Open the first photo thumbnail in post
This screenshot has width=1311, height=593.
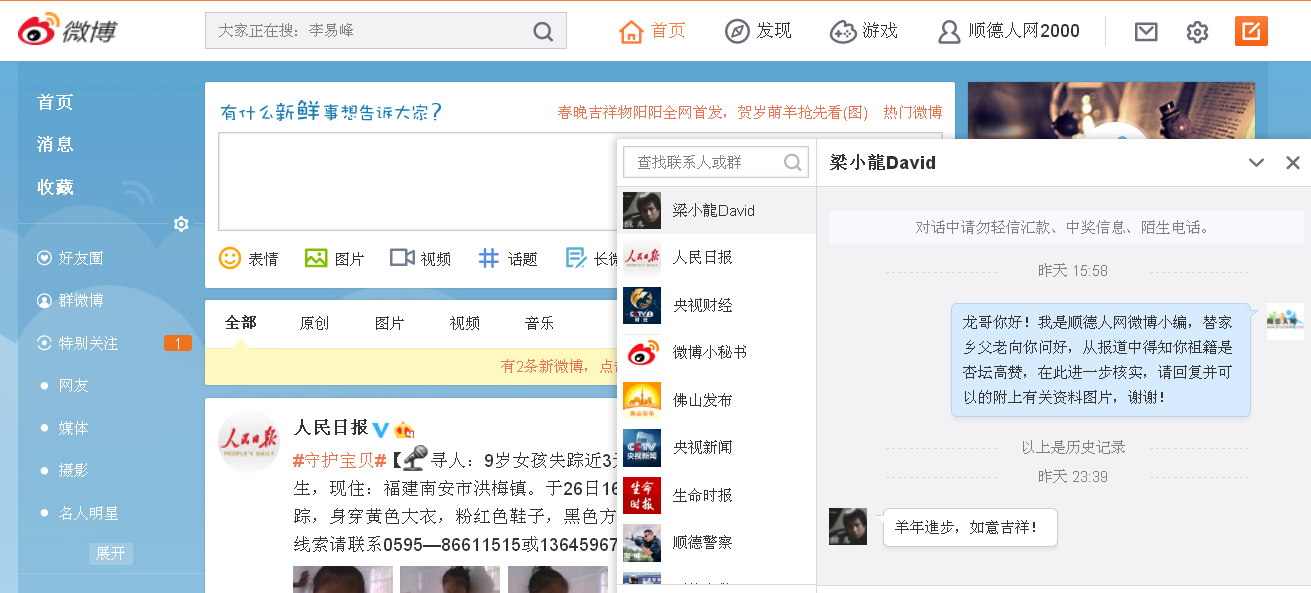tap(342, 580)
